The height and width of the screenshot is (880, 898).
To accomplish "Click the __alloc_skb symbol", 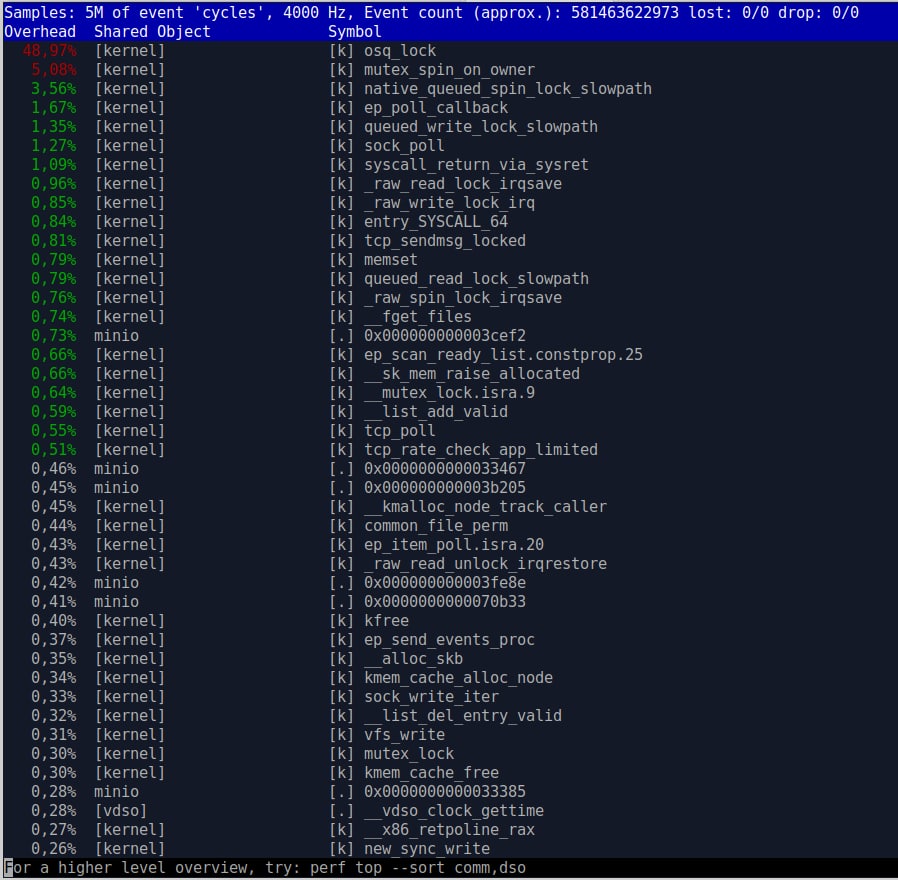I will click(x=413, y=658).
